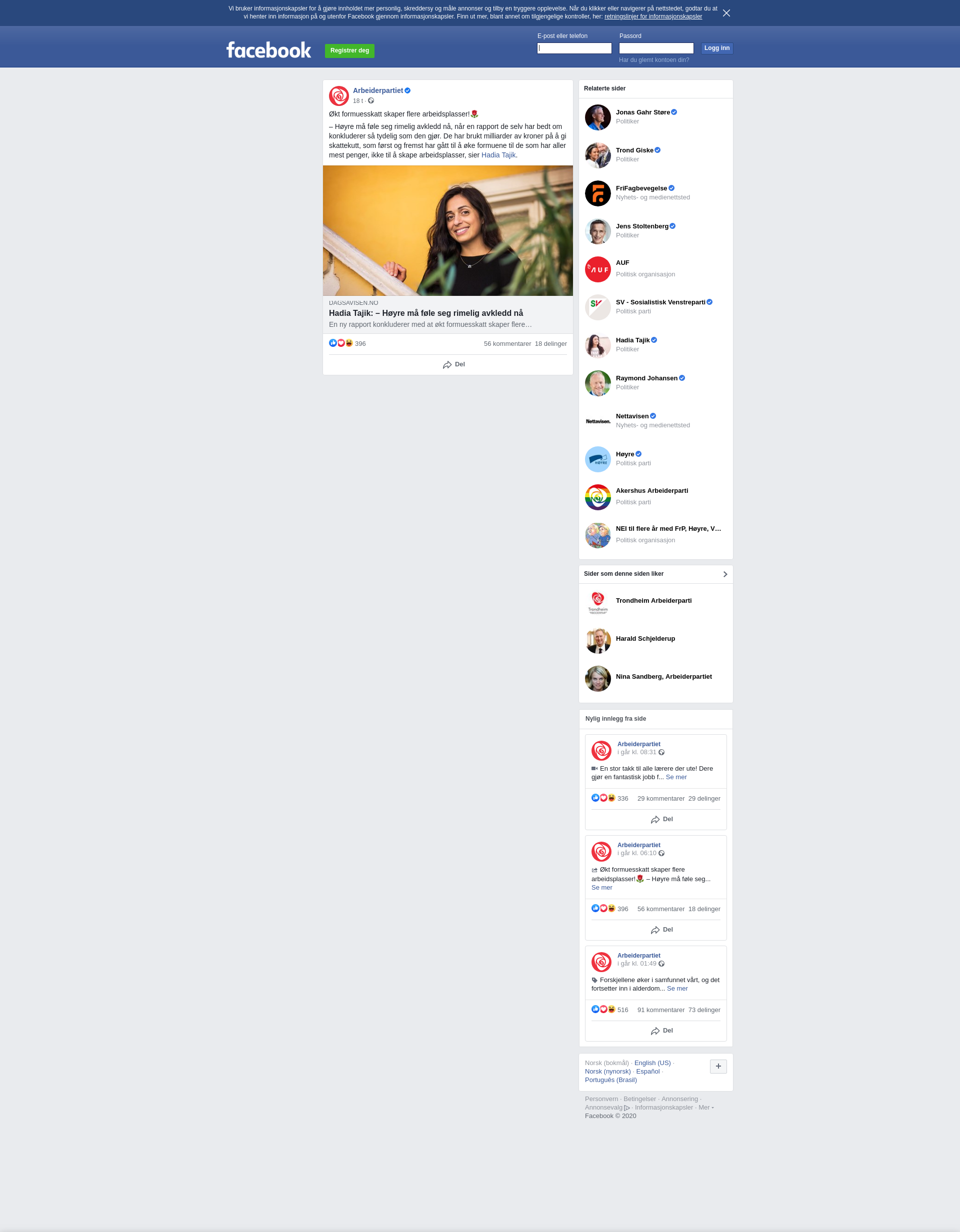The width and height of the screenshot is (960, 1232).
Task: Click Raymond Johansen profile avatar
Action: click(597, 383)
